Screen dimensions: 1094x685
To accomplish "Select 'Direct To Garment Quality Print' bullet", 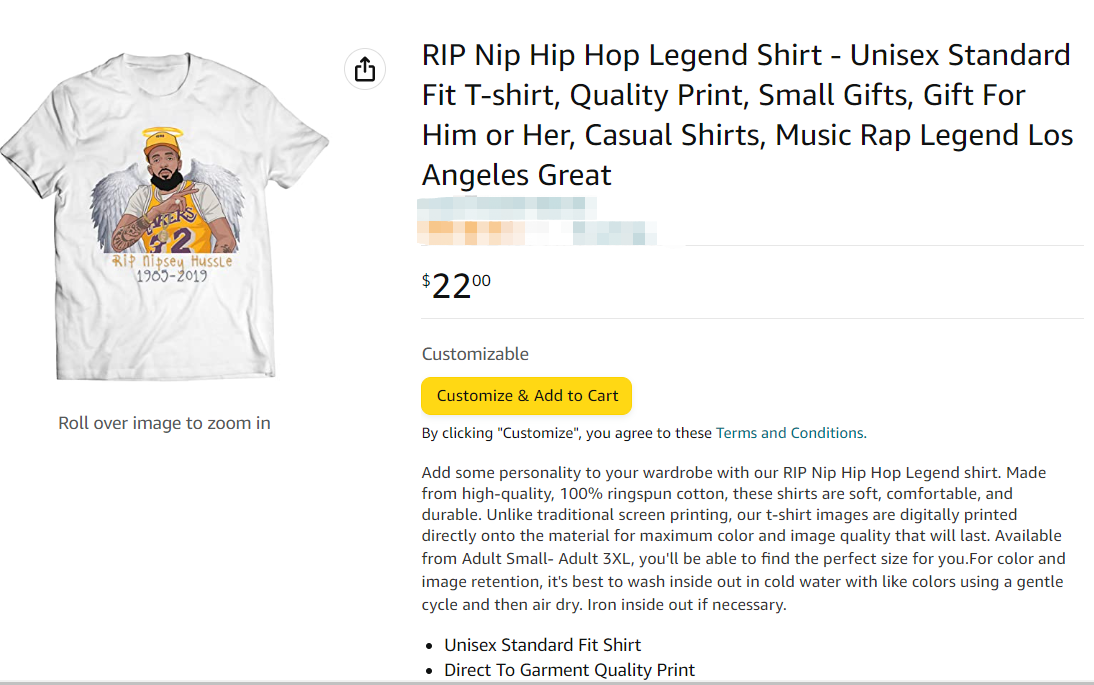I will point(569,670).
